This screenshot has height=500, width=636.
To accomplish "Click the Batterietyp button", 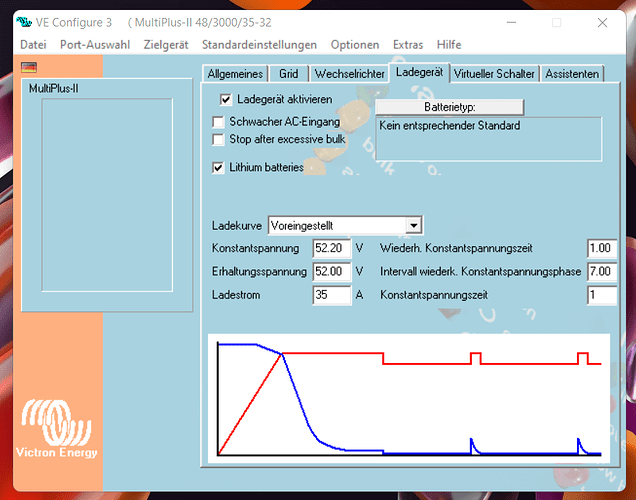I will point(449,107).
